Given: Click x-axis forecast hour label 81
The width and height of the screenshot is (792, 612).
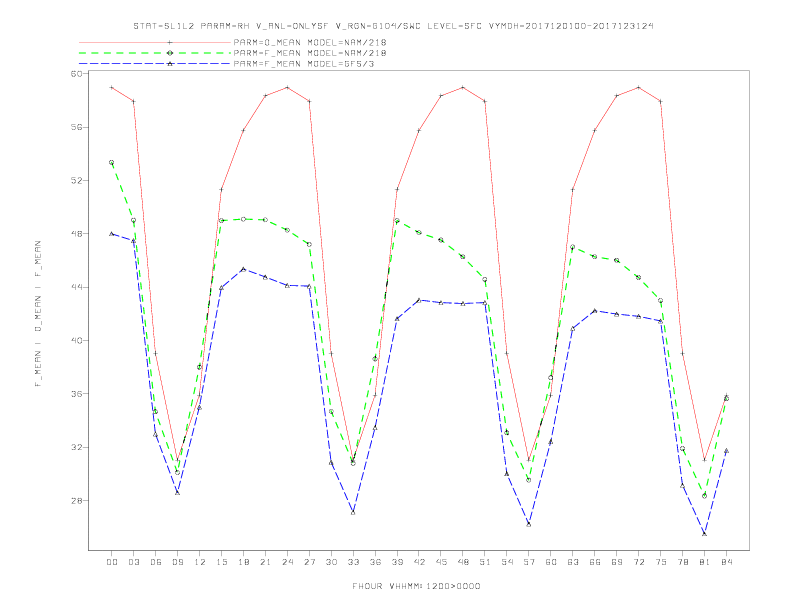Looking at the screenshot, I should (705, 562).
